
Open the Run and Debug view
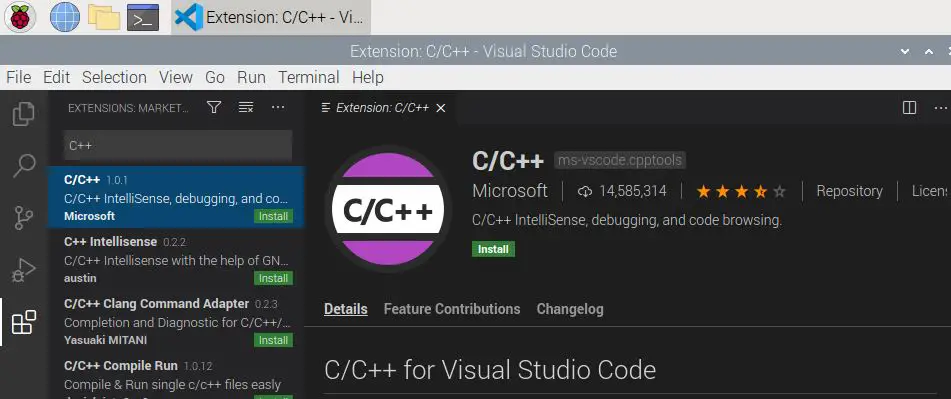24,270
